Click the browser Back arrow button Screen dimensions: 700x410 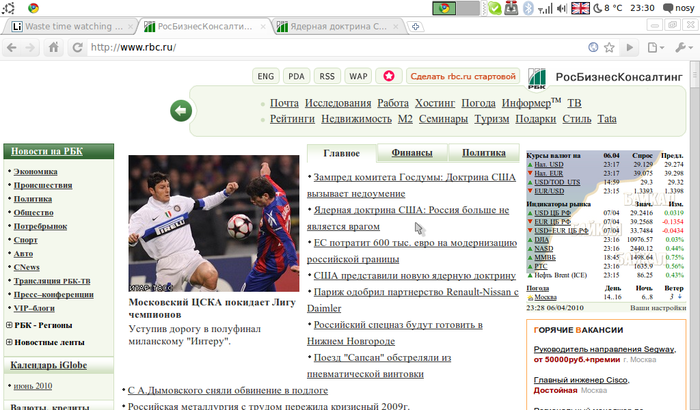tap(12, 47)
